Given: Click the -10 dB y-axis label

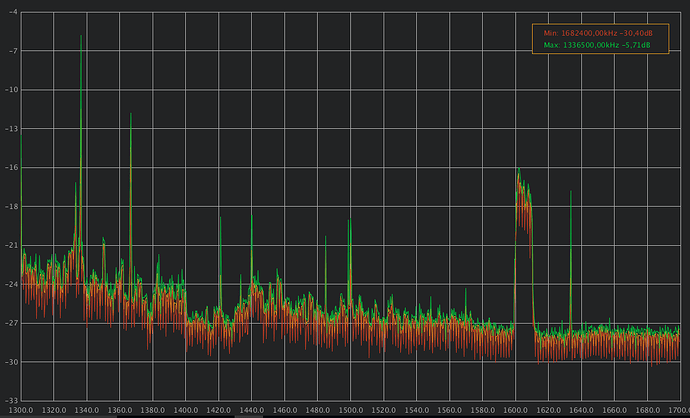Looking at the screenshot, I should (8, 90).
